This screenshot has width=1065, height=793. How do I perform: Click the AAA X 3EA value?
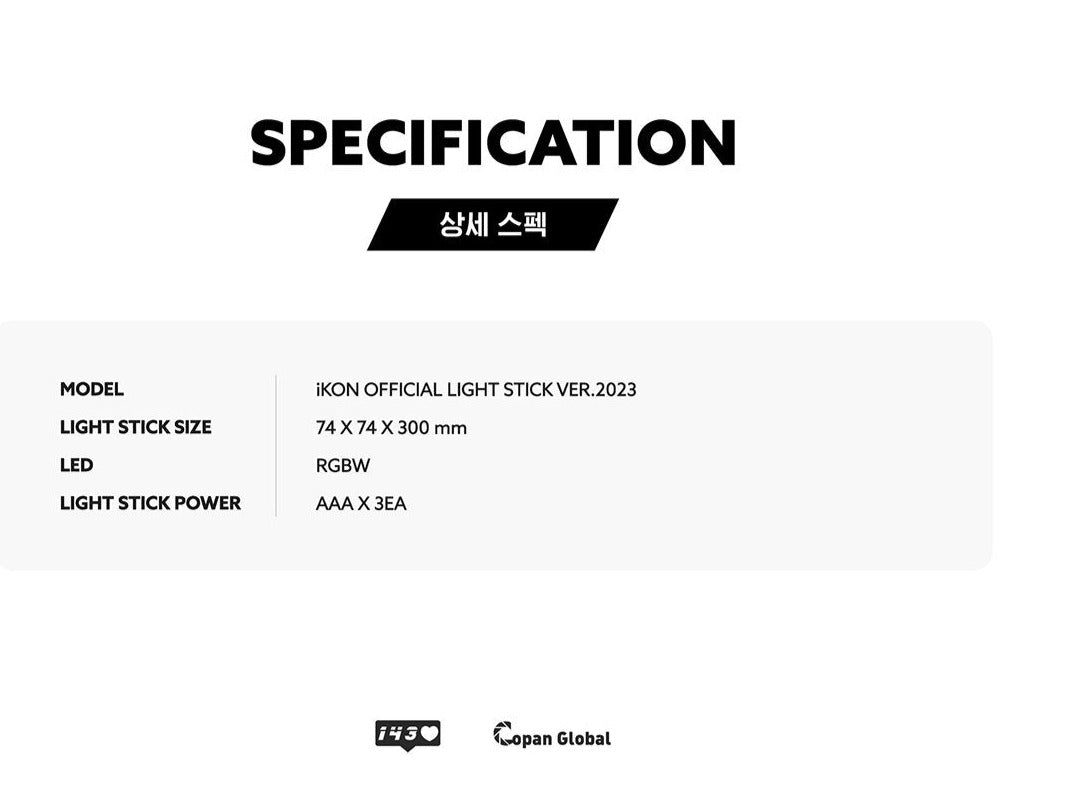[361, 504]
